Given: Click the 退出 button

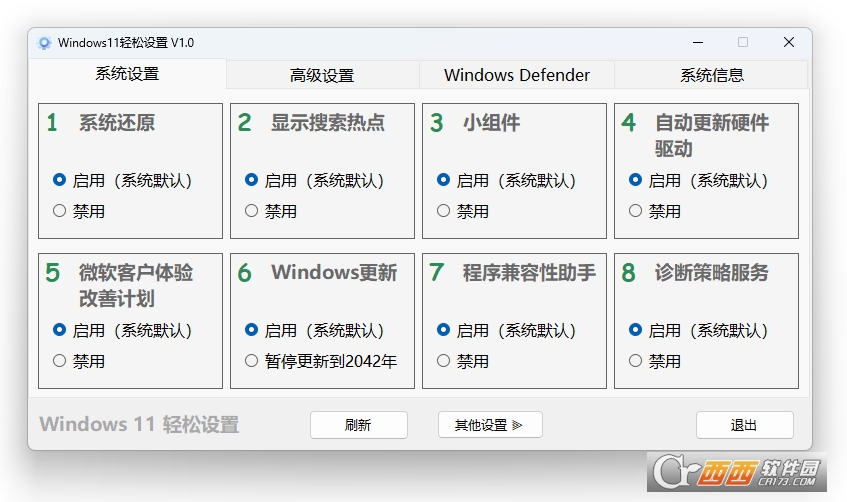Looking at the screenshot, I should [x=744, y=425].
